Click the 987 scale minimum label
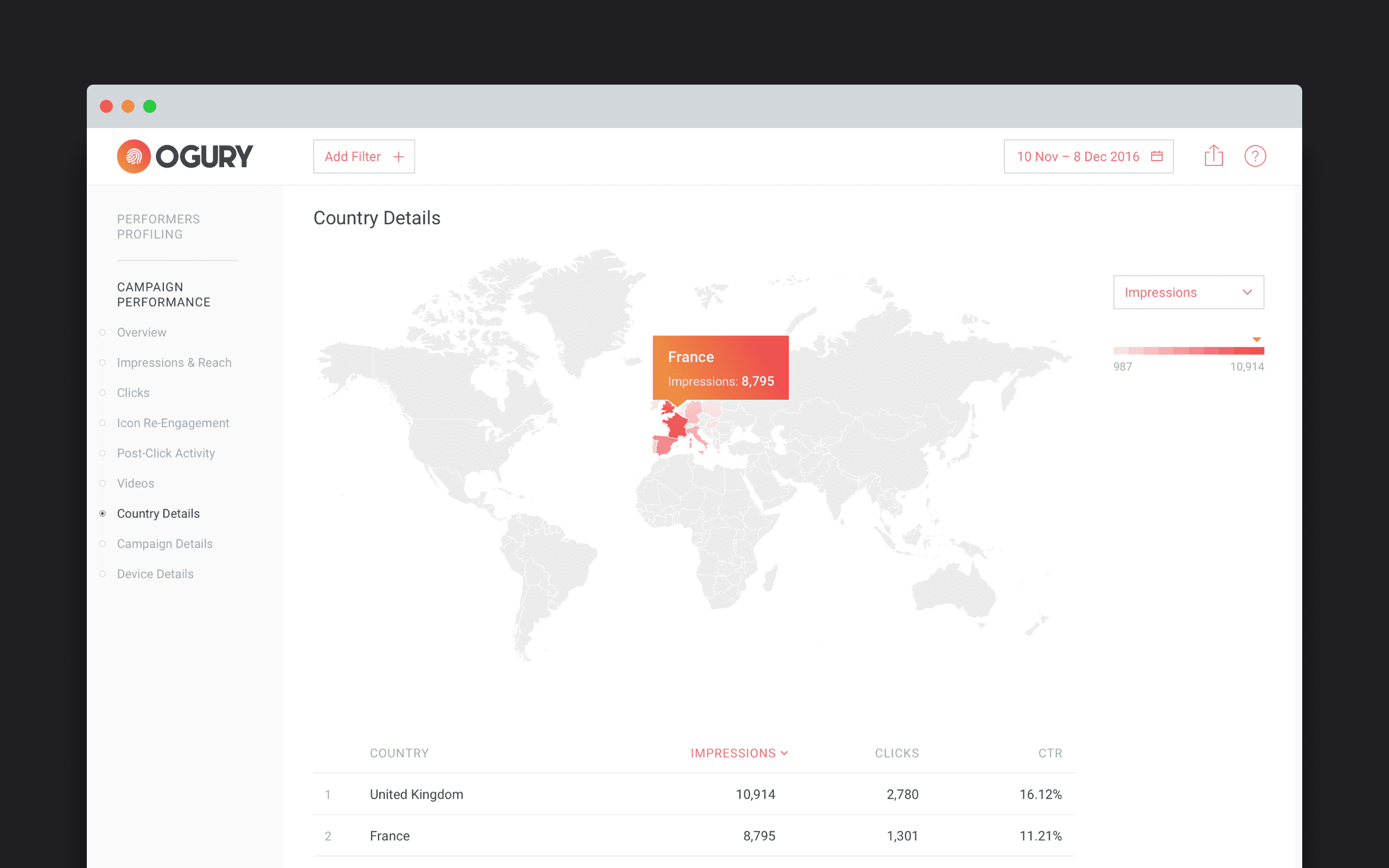Image resolution: width=1389 pixels, height=868 pixels. [1123, 367]
